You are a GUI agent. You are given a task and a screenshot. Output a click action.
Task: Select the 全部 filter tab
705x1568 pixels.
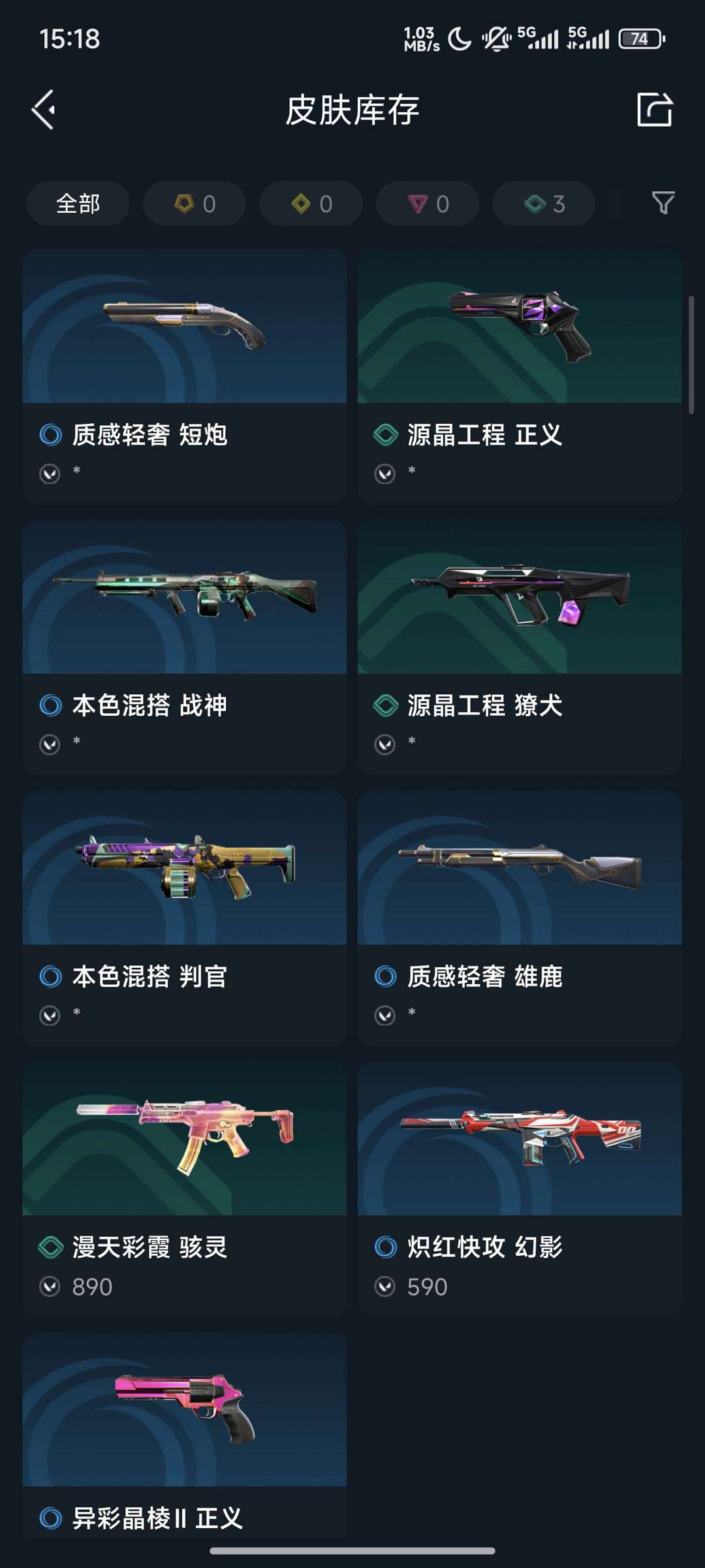(78, 204)
